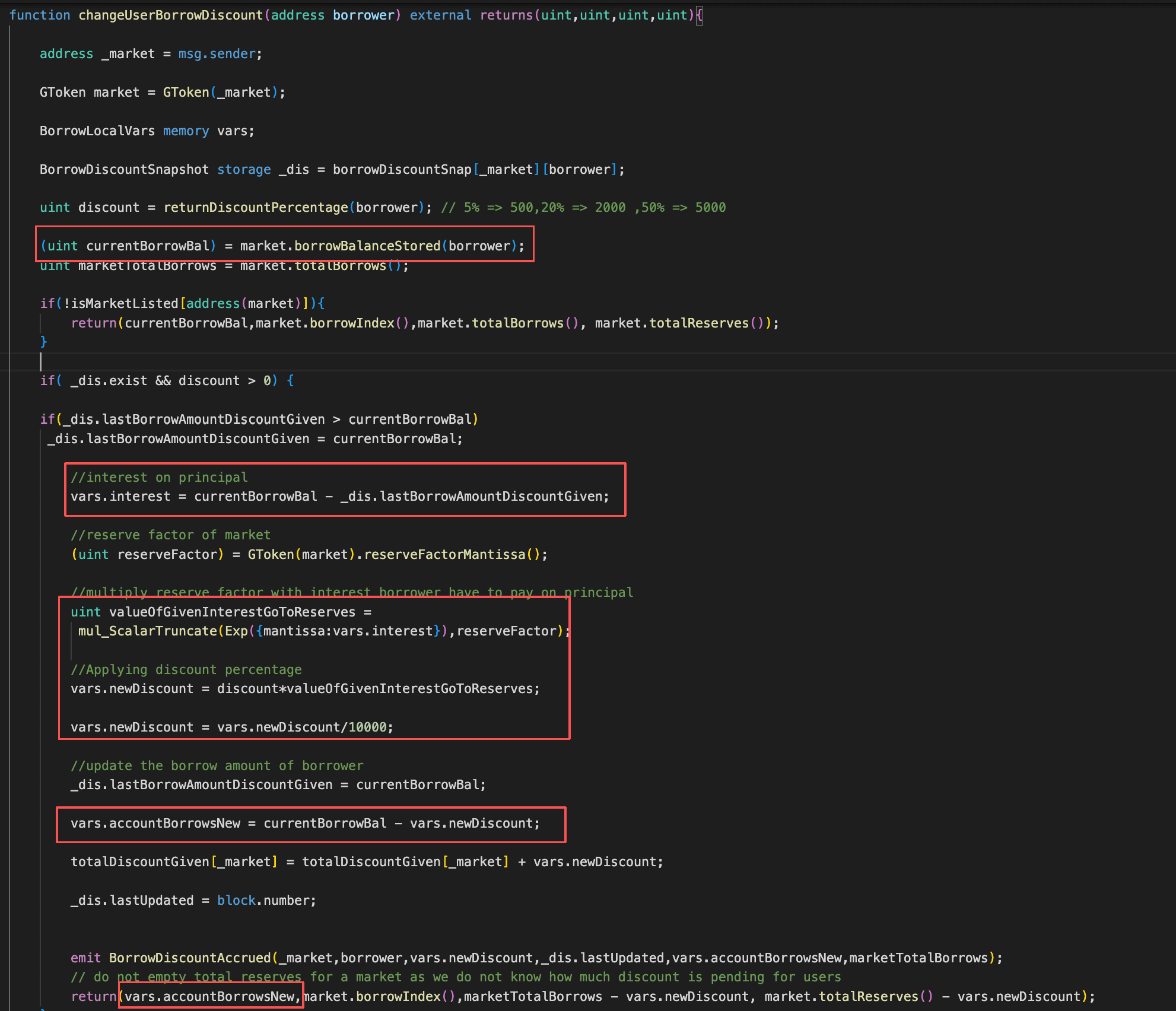The height and width of the screenshot is (1011, 1176).
Task: Click the isMarketListed mapping name
Action: point(125,304)
